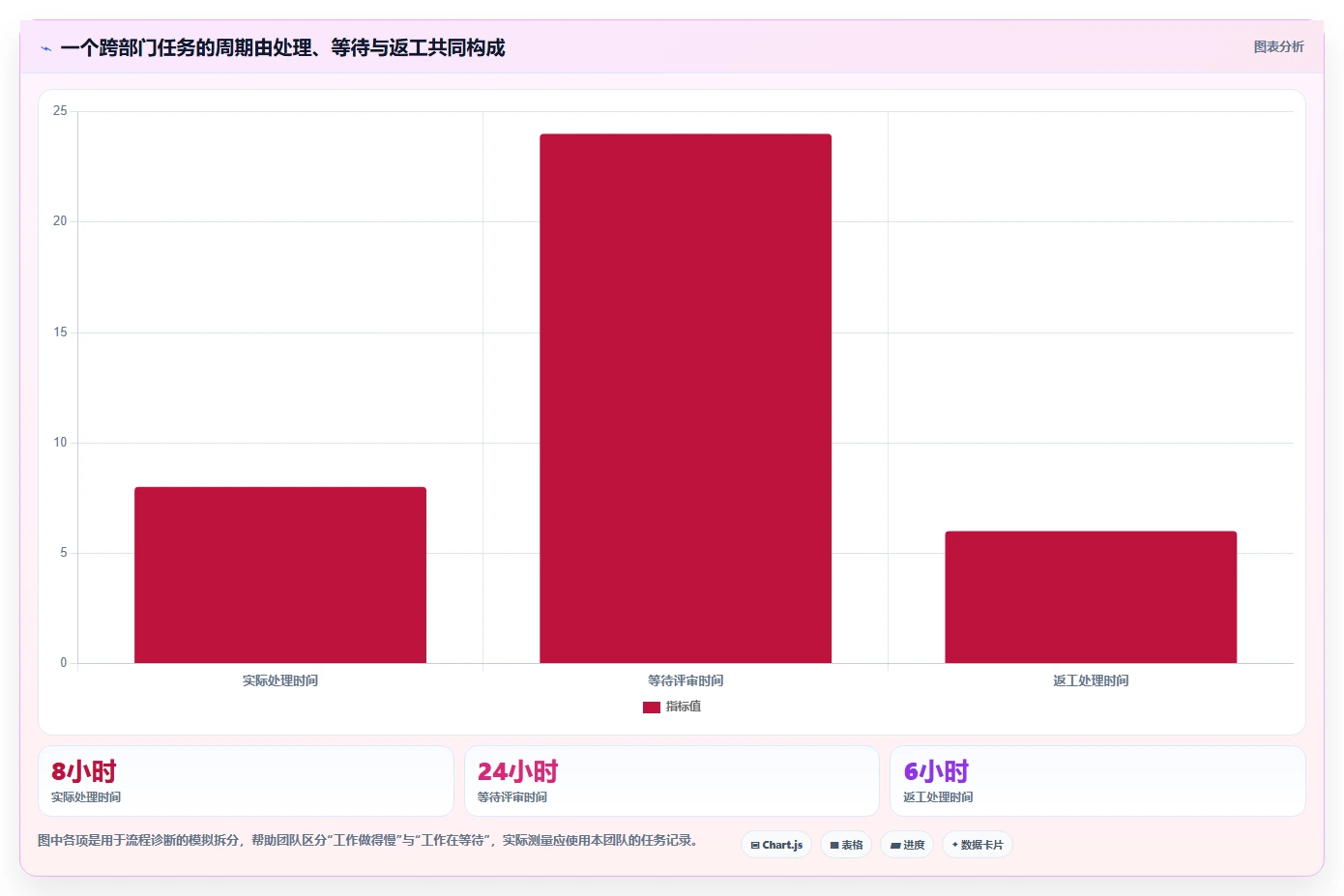1344x896 pixels.
Task: Click the y-axis tick label 25
Action: (x=60, y=111)
